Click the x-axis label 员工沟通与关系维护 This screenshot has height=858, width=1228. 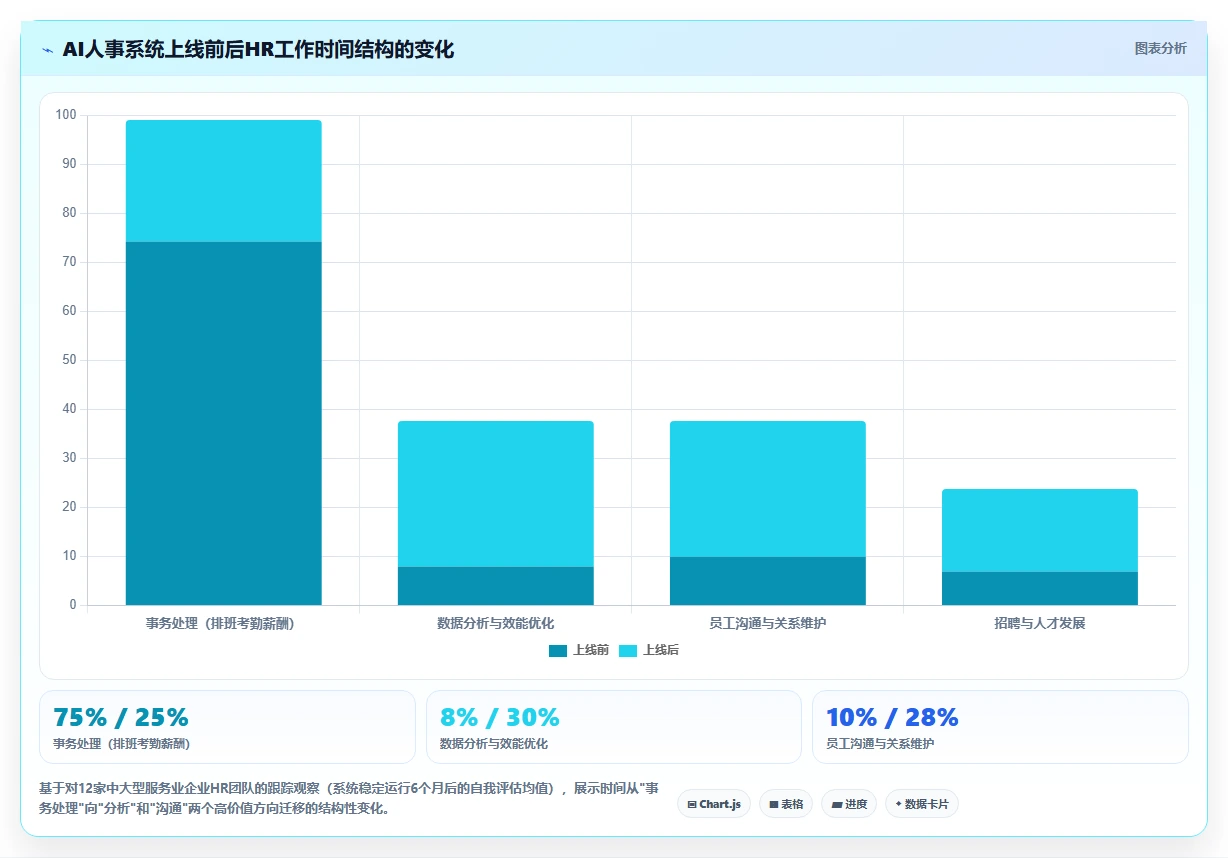[x=767, y=623]
